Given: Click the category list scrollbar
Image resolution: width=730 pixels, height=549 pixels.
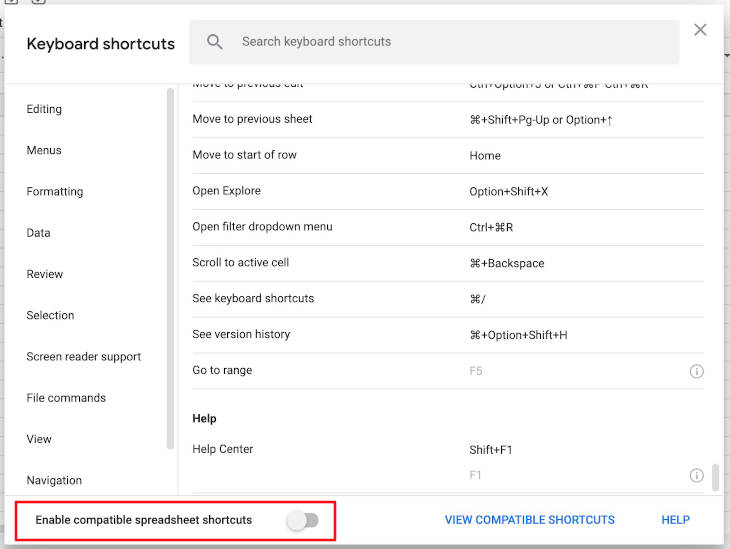Looking at the screenshot, I should click(170, 269).
